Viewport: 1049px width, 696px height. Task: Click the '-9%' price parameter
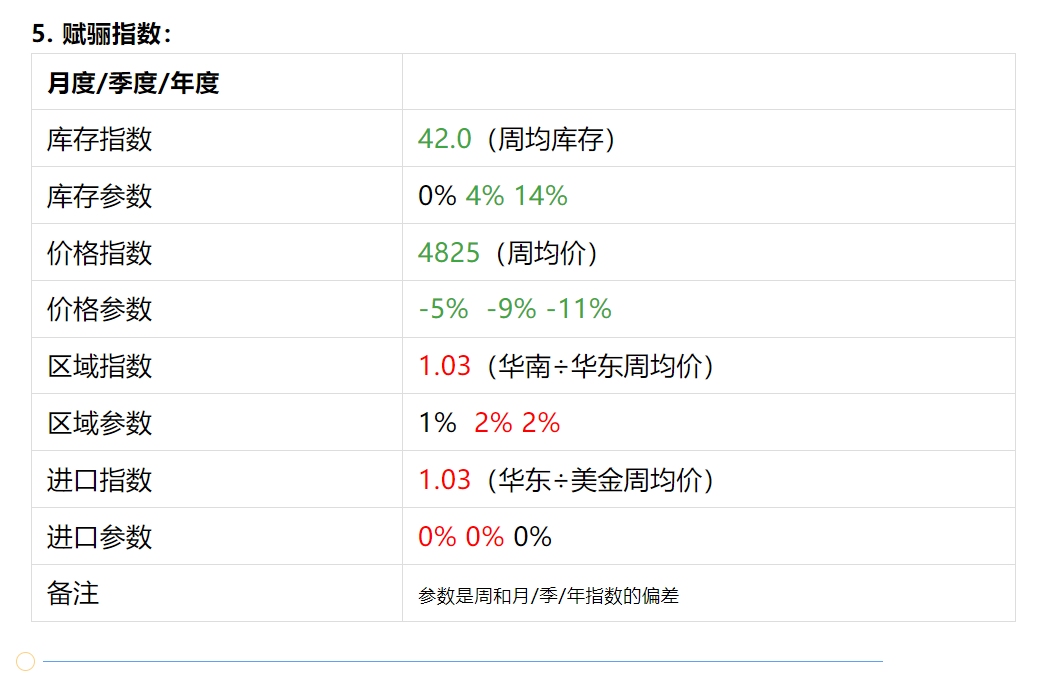click(x=512, y=309)
